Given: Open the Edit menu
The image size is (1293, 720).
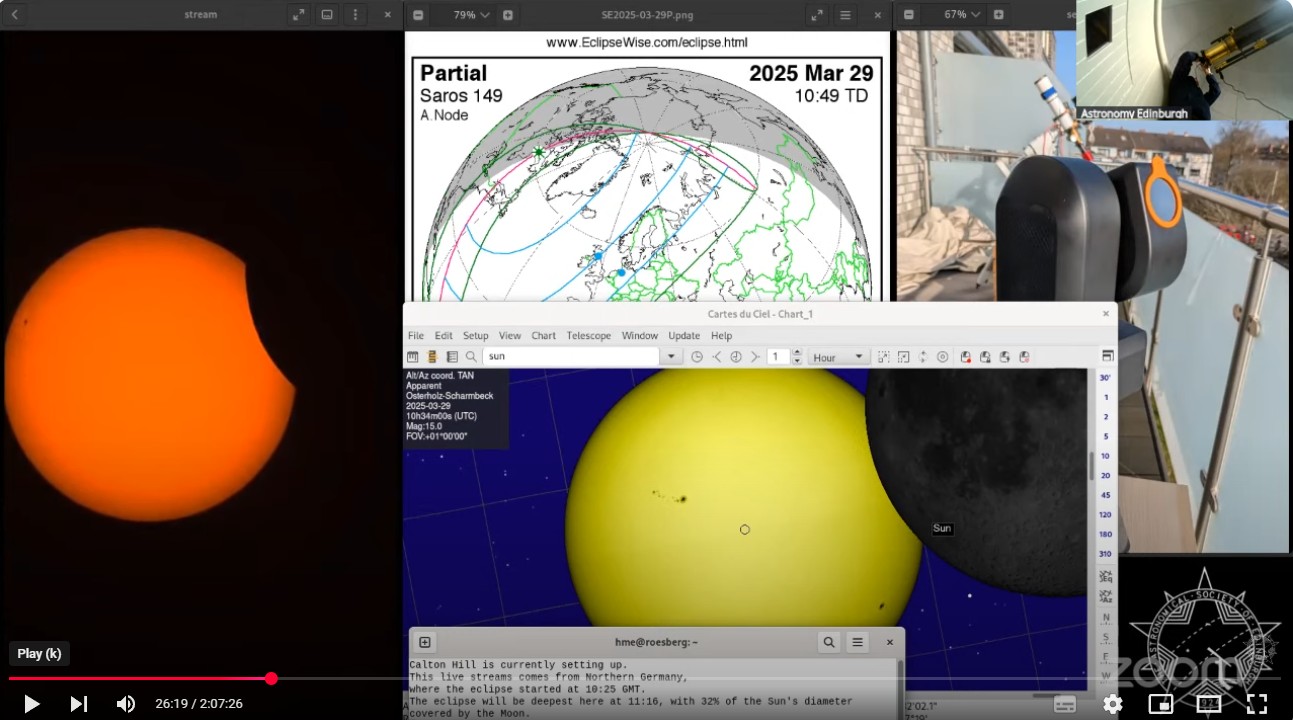Looking at the screenshot, I should 444,336.
